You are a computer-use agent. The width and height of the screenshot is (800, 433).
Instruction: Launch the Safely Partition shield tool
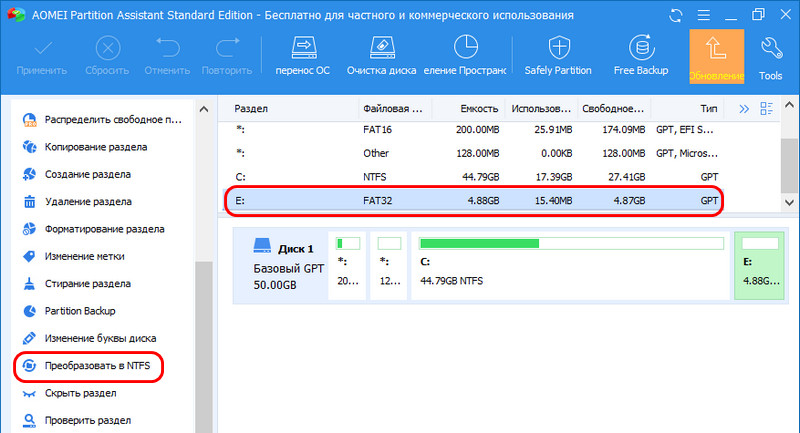[558, 56]
